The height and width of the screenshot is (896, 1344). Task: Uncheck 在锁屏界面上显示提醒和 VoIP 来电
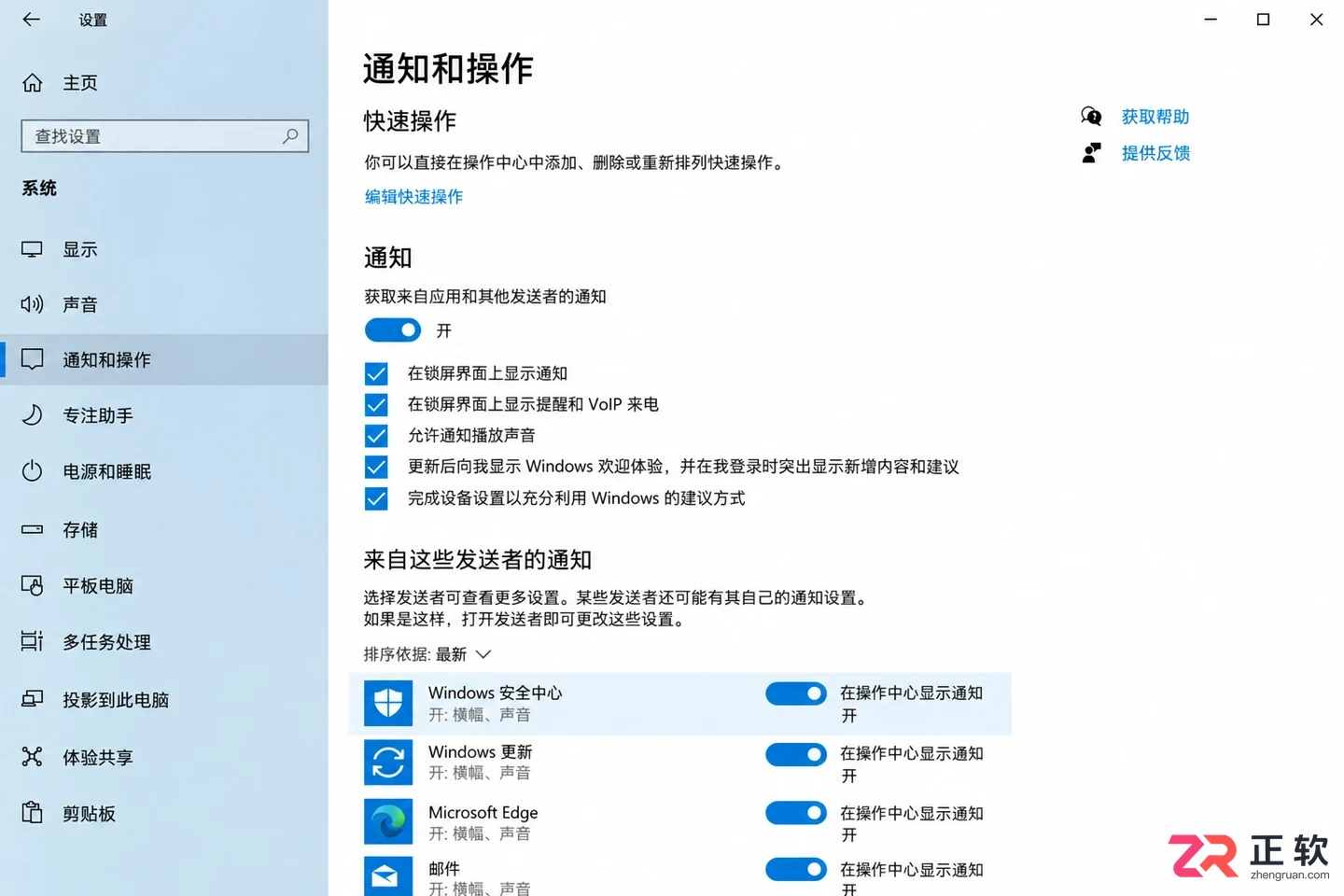click(376, 405)
